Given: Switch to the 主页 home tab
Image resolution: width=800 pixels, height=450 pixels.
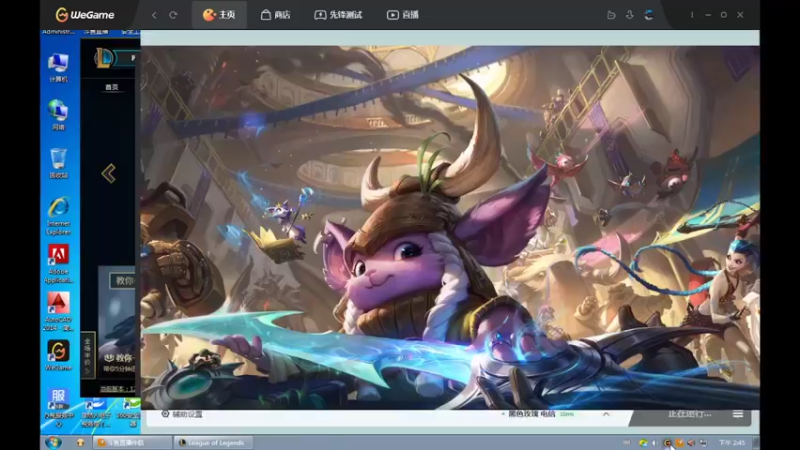Looking at the screenshot, I should [x=219, y=15].
